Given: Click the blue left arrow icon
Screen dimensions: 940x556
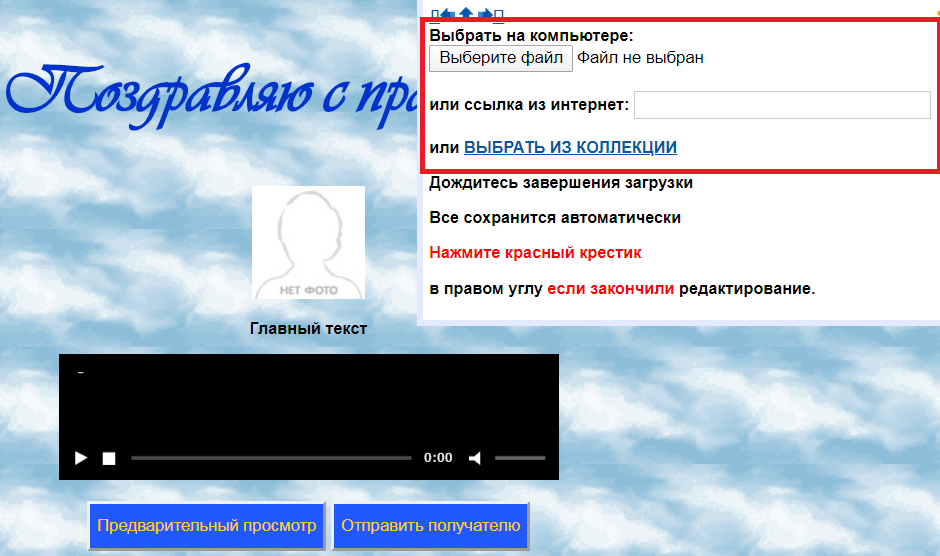Looking at the screenshot, I should pyautogui.click(x=448, y=14).
